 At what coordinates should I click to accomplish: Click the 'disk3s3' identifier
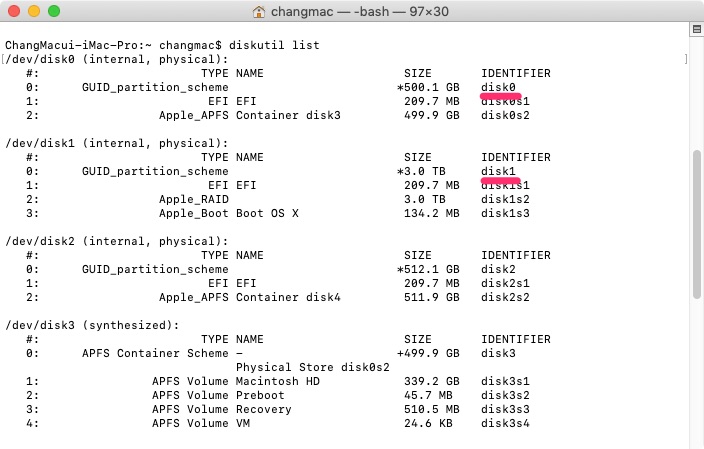505,409
